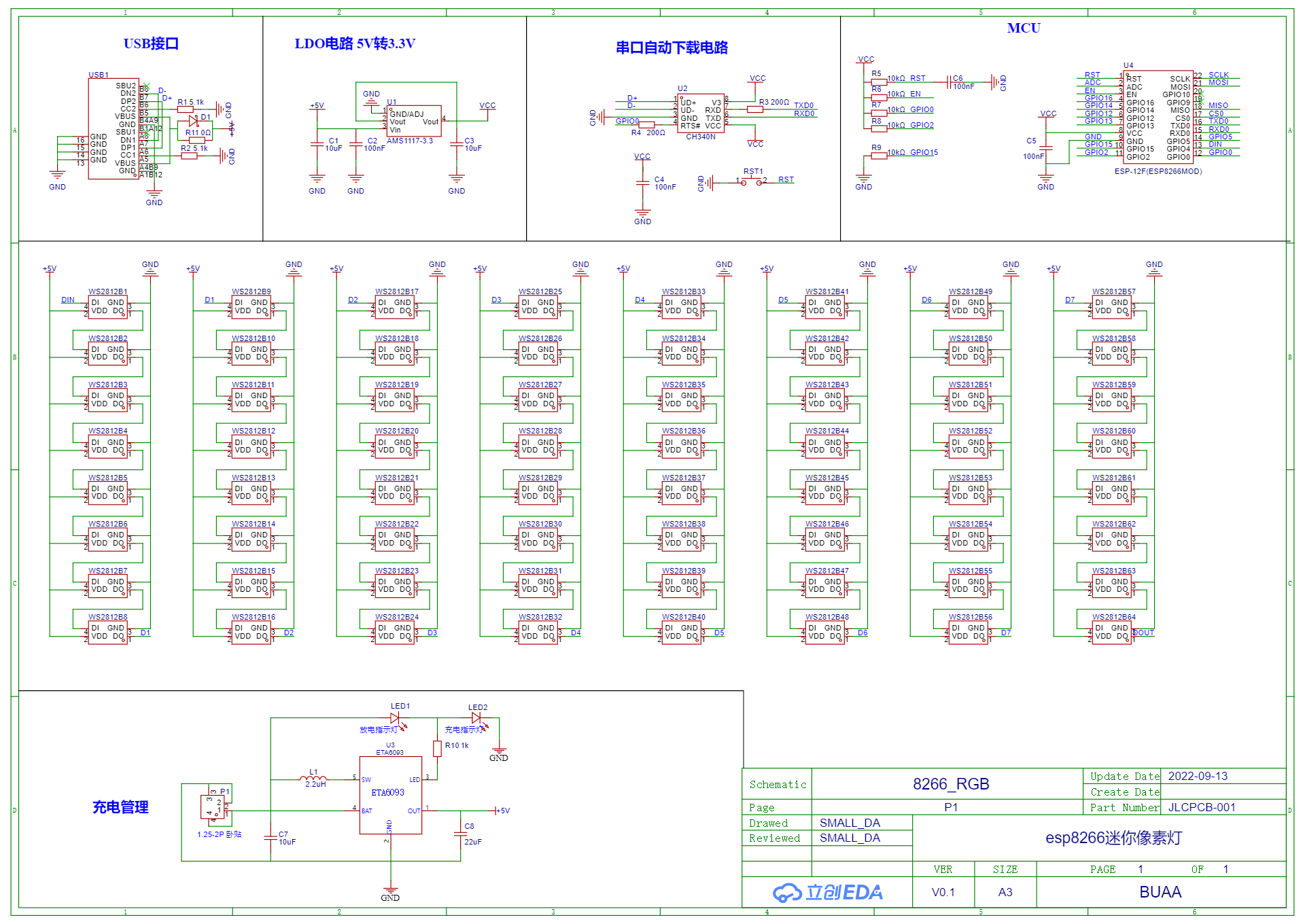1305x924 pixels.
Task: Click the USB1 connector symbol
Action: pos(113,128)
